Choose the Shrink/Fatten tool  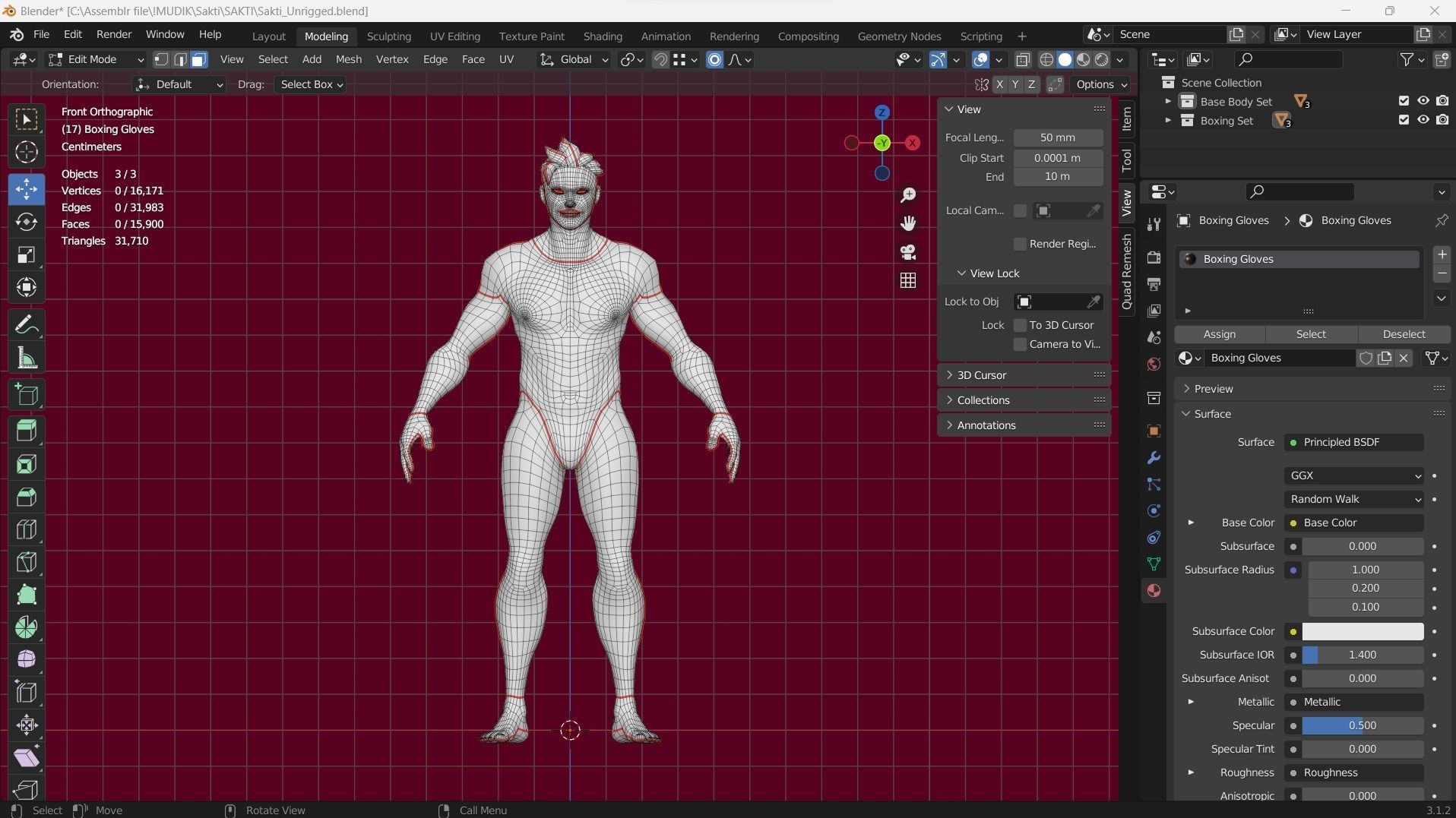pyautogui.click(x=27, y=725)
